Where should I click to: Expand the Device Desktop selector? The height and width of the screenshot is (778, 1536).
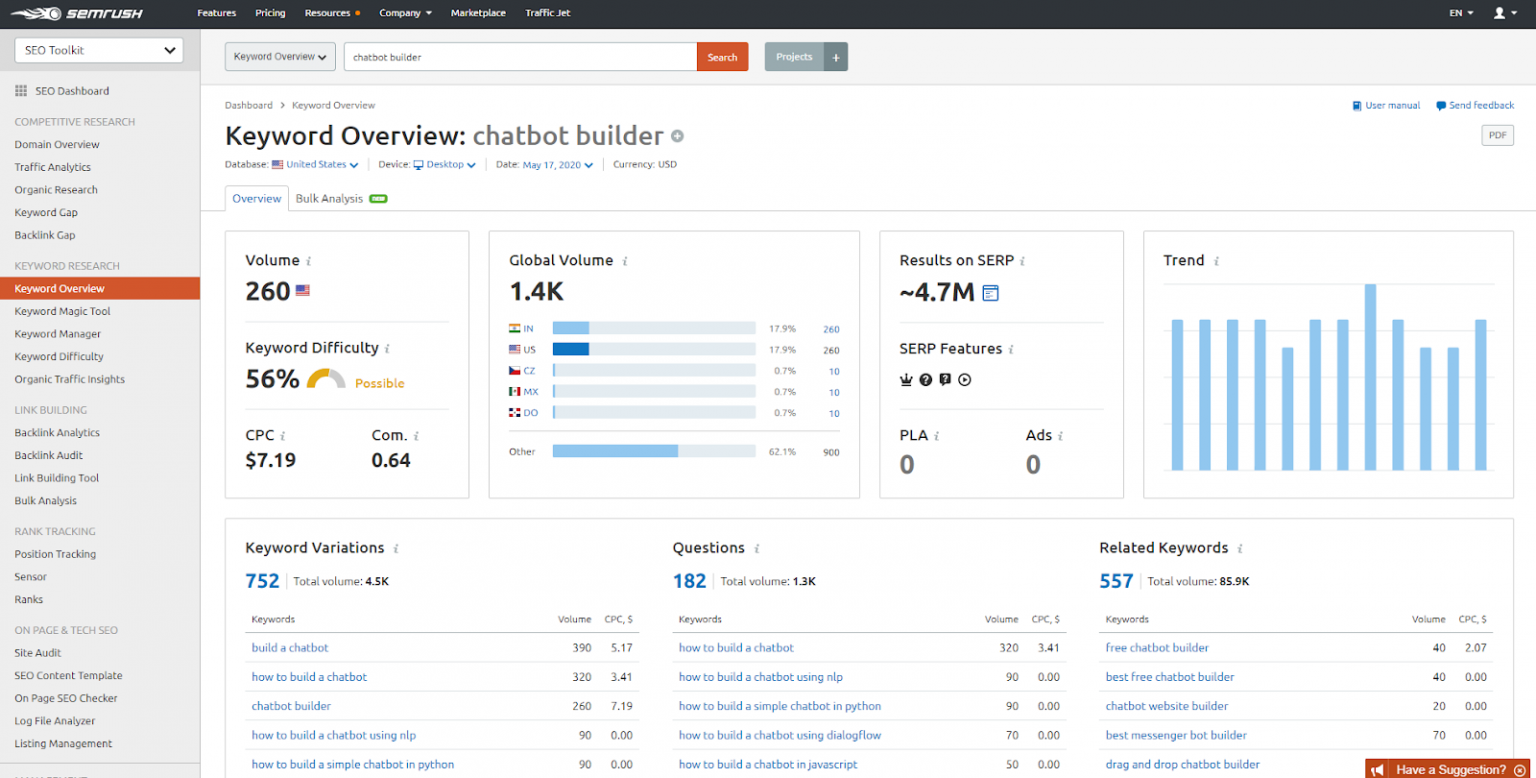(444, 164)
